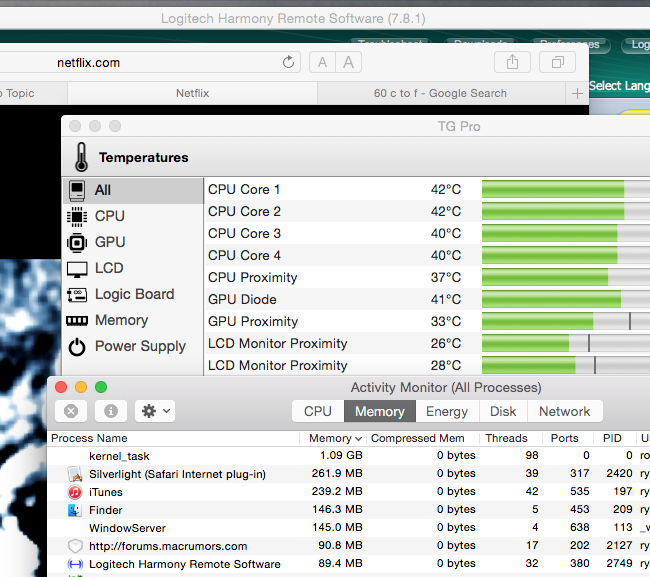Click the Temperatures heading in TG Pro
Screen dimensions: 650x577
pos(143,158)
